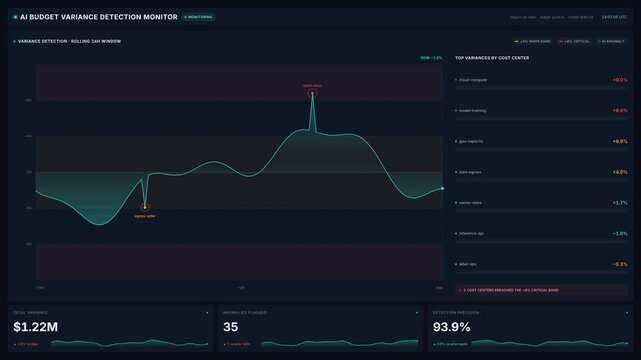Click the Total Variance card corner dot
The image size is (641, 360).
click(207, 313)
